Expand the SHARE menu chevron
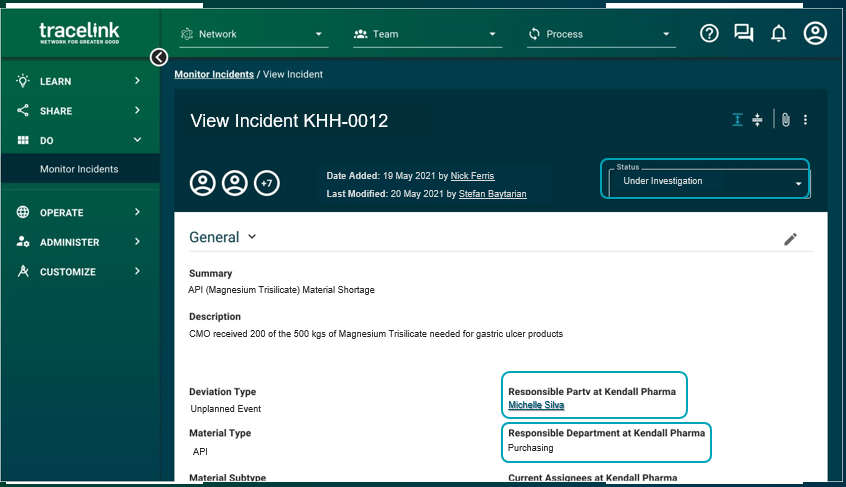Viewport: 846px width, 487px height. click(137, 110)
